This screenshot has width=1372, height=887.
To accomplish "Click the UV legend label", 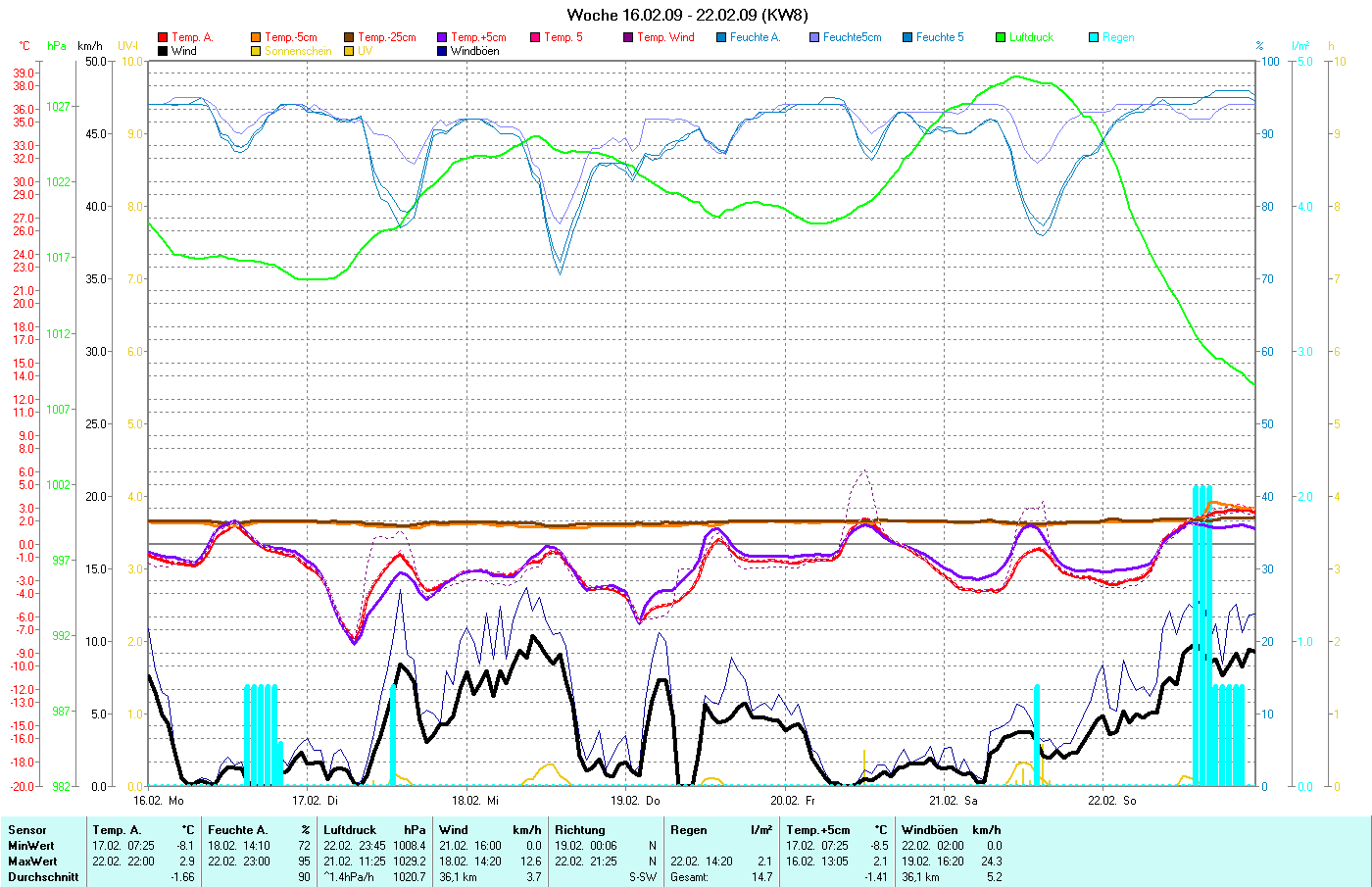I will (365, 51).
